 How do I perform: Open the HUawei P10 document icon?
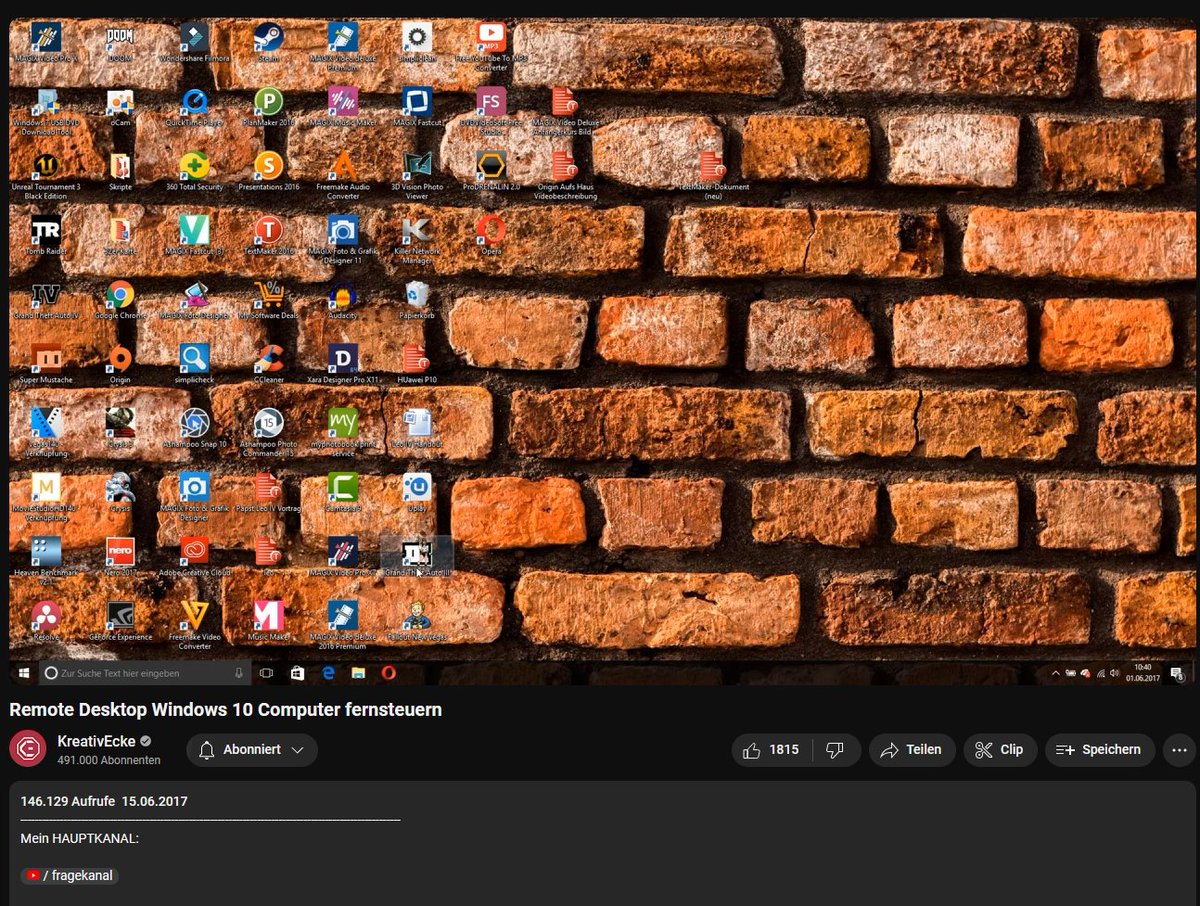(416, 364)
